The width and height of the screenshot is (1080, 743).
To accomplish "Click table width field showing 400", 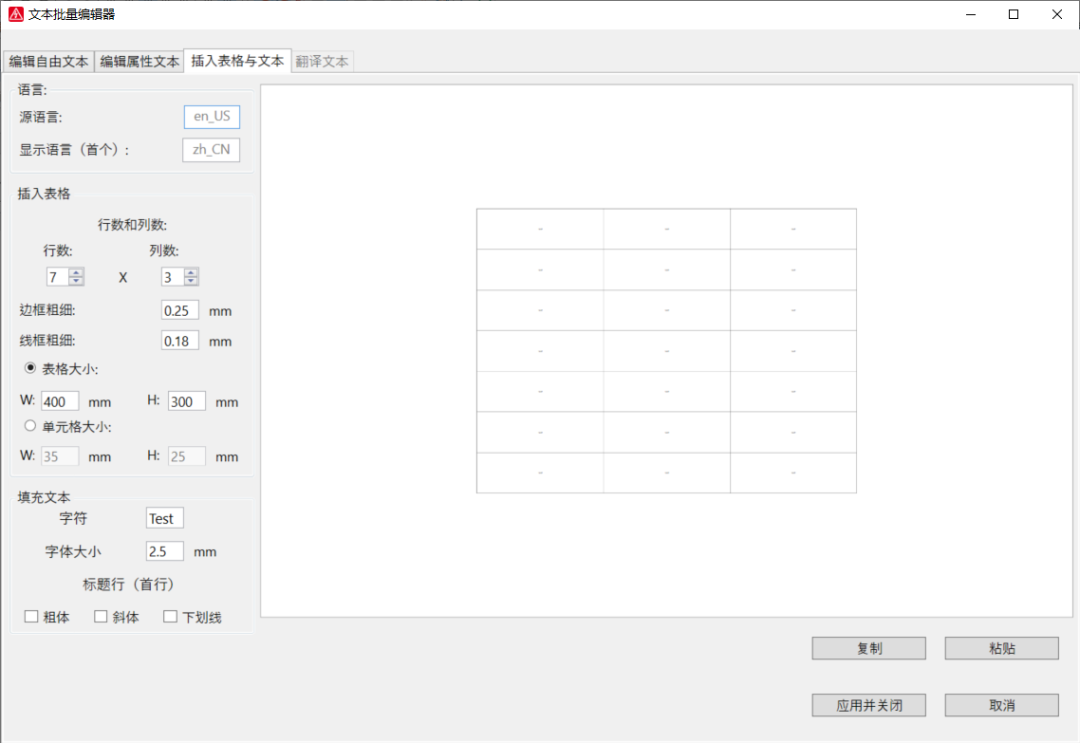I will click(60, 401).
